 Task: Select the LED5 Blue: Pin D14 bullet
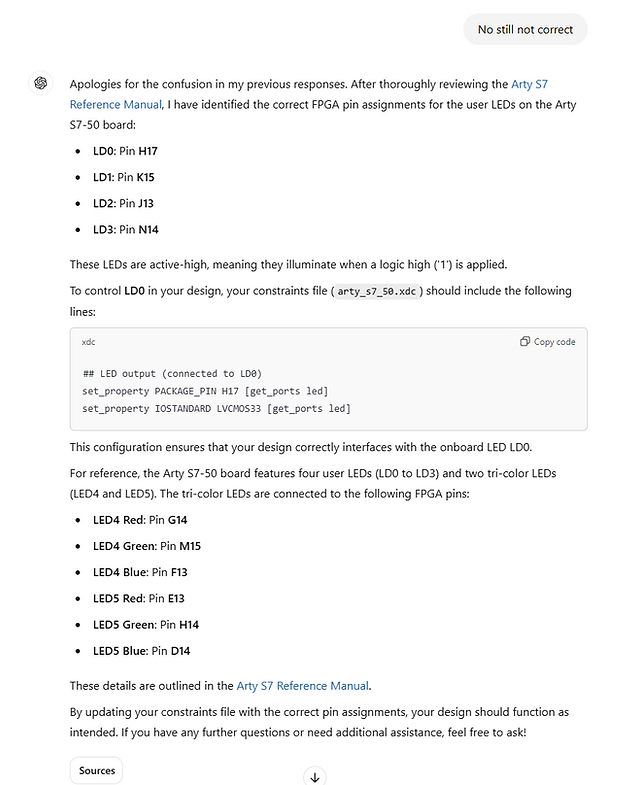tap(142, 651)
